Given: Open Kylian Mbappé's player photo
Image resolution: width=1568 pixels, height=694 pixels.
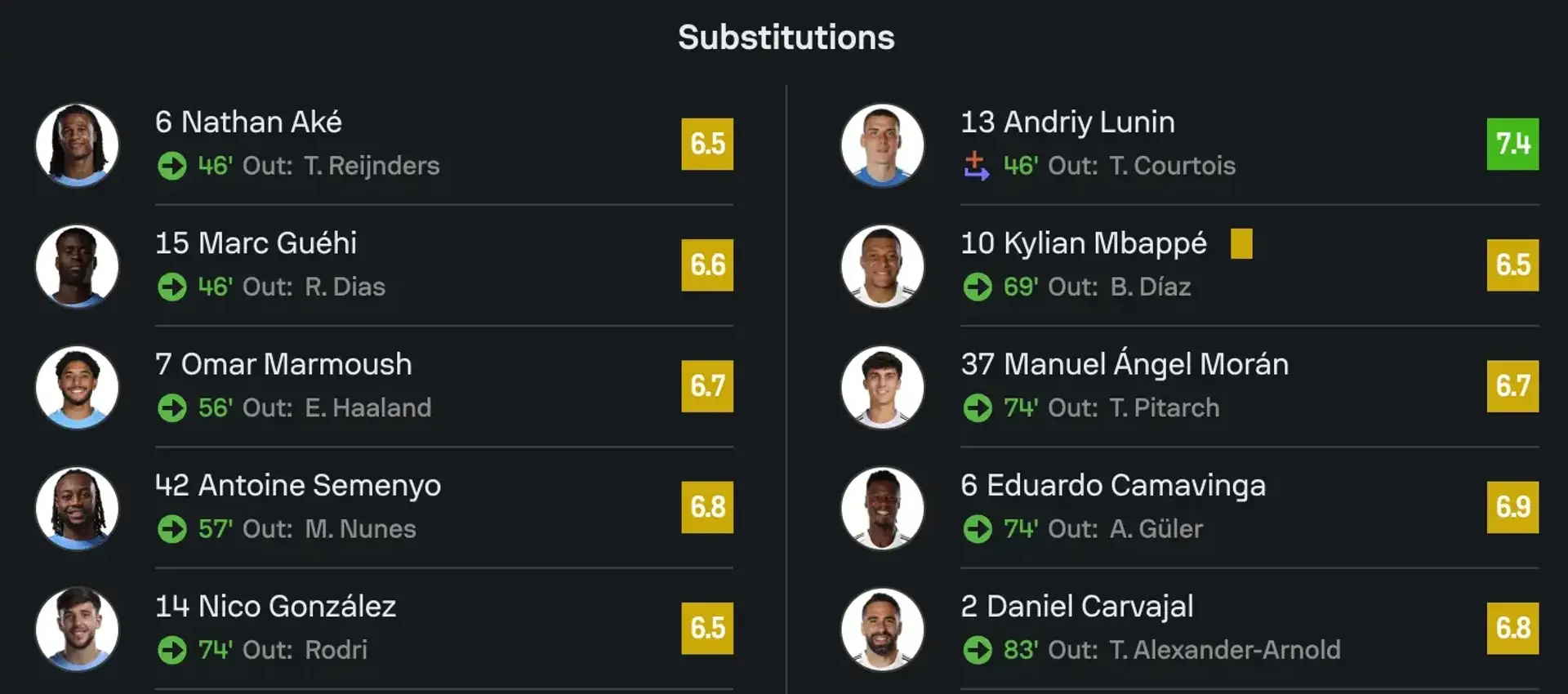Looking at the screenshot, I should pyautogui.click(x=882, y=265).
